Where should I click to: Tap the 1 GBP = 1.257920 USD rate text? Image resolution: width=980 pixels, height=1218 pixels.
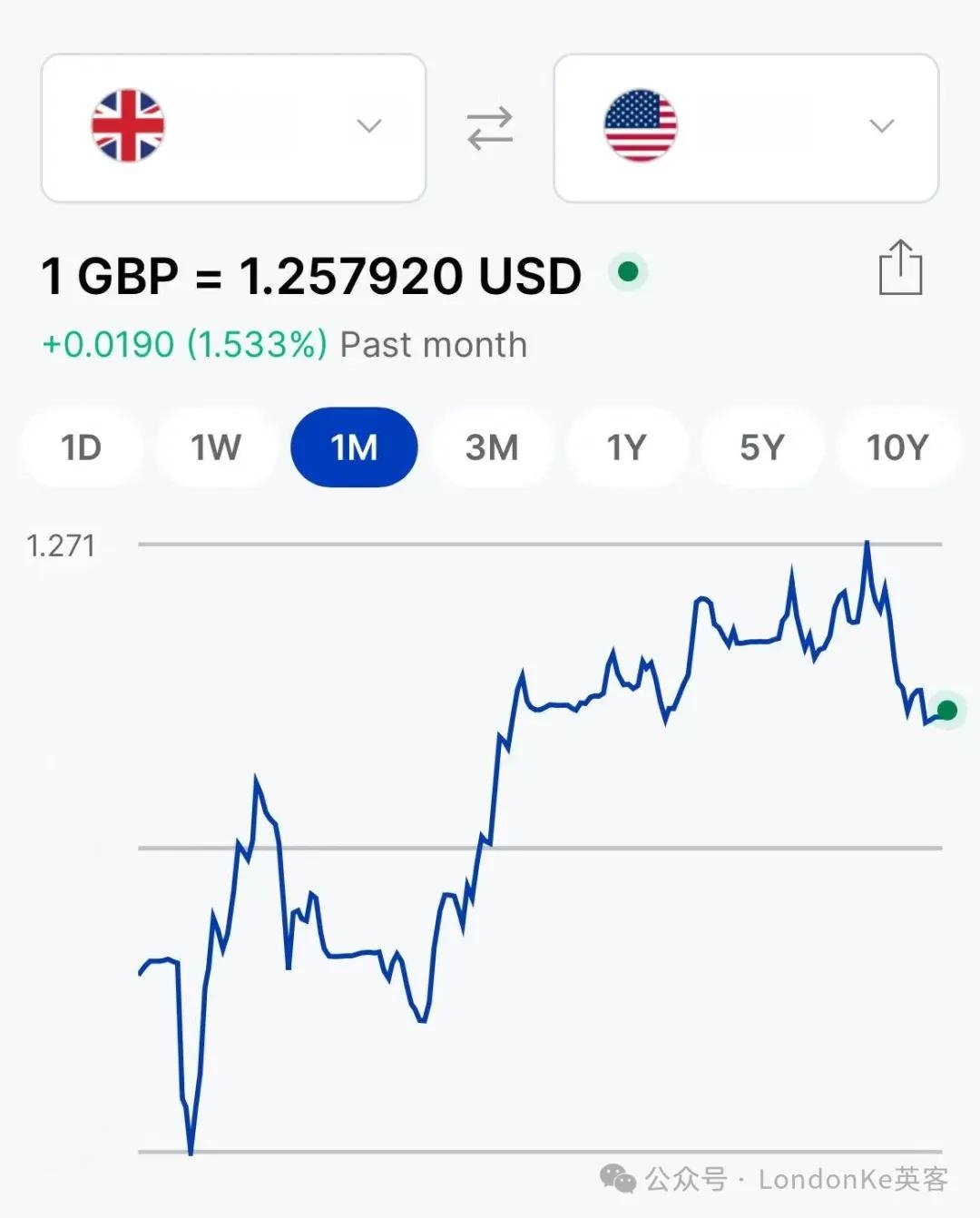[x=311, y=276]
